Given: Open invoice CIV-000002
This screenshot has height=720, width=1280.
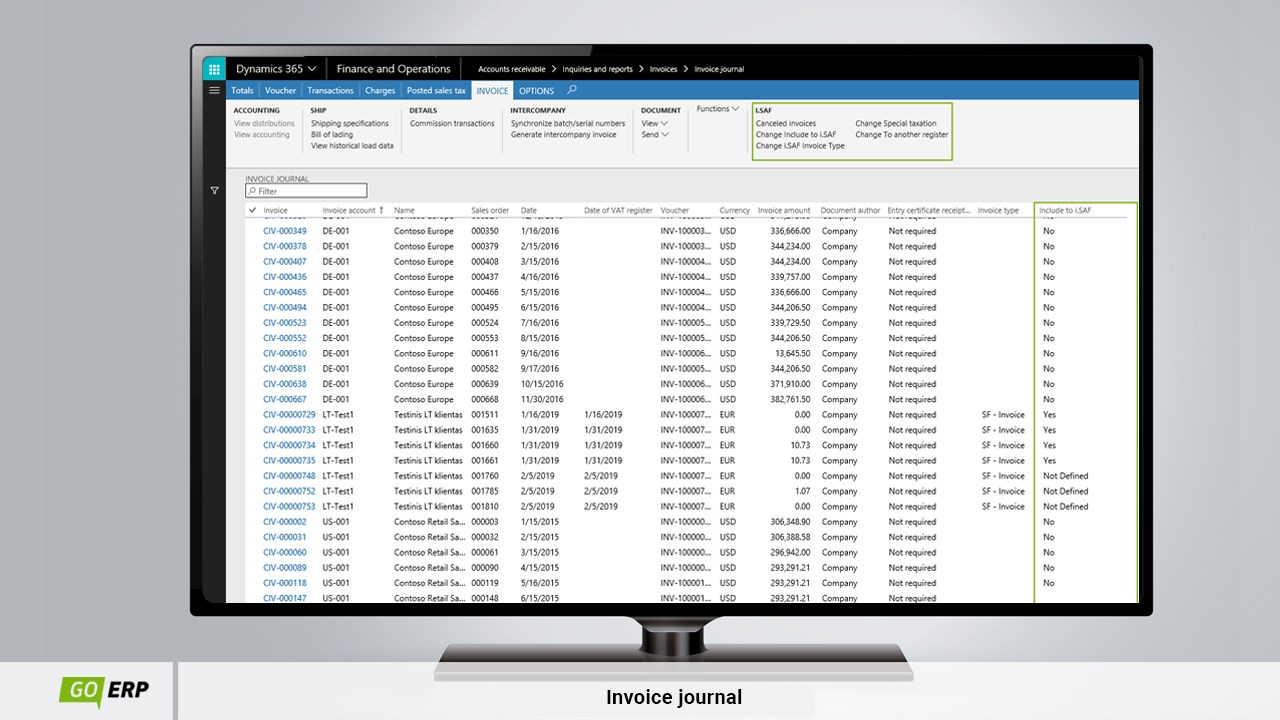Looking at the screenshot, I should [285, 522].
